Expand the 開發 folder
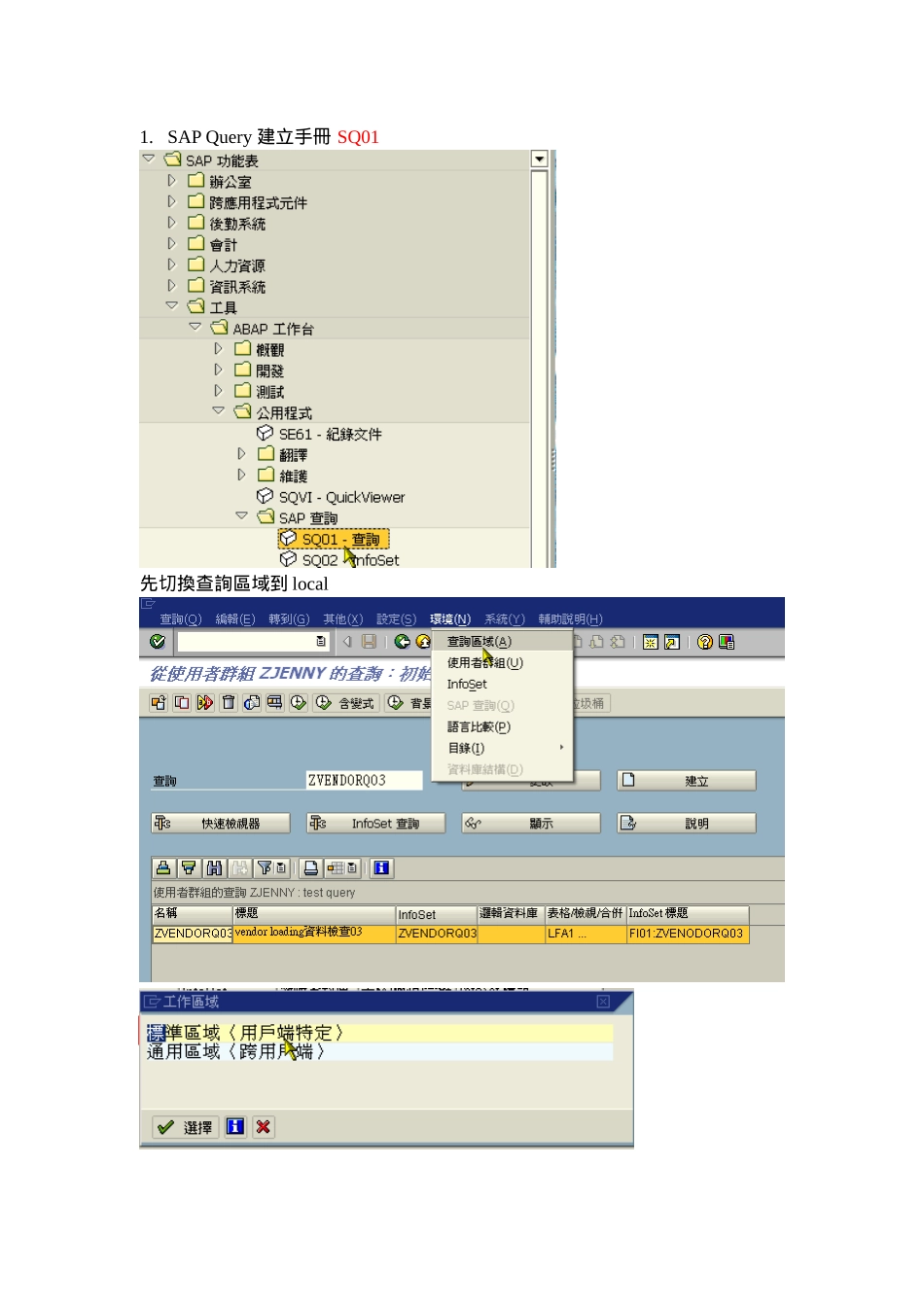 pyautogui.click(x=219, y=370)
